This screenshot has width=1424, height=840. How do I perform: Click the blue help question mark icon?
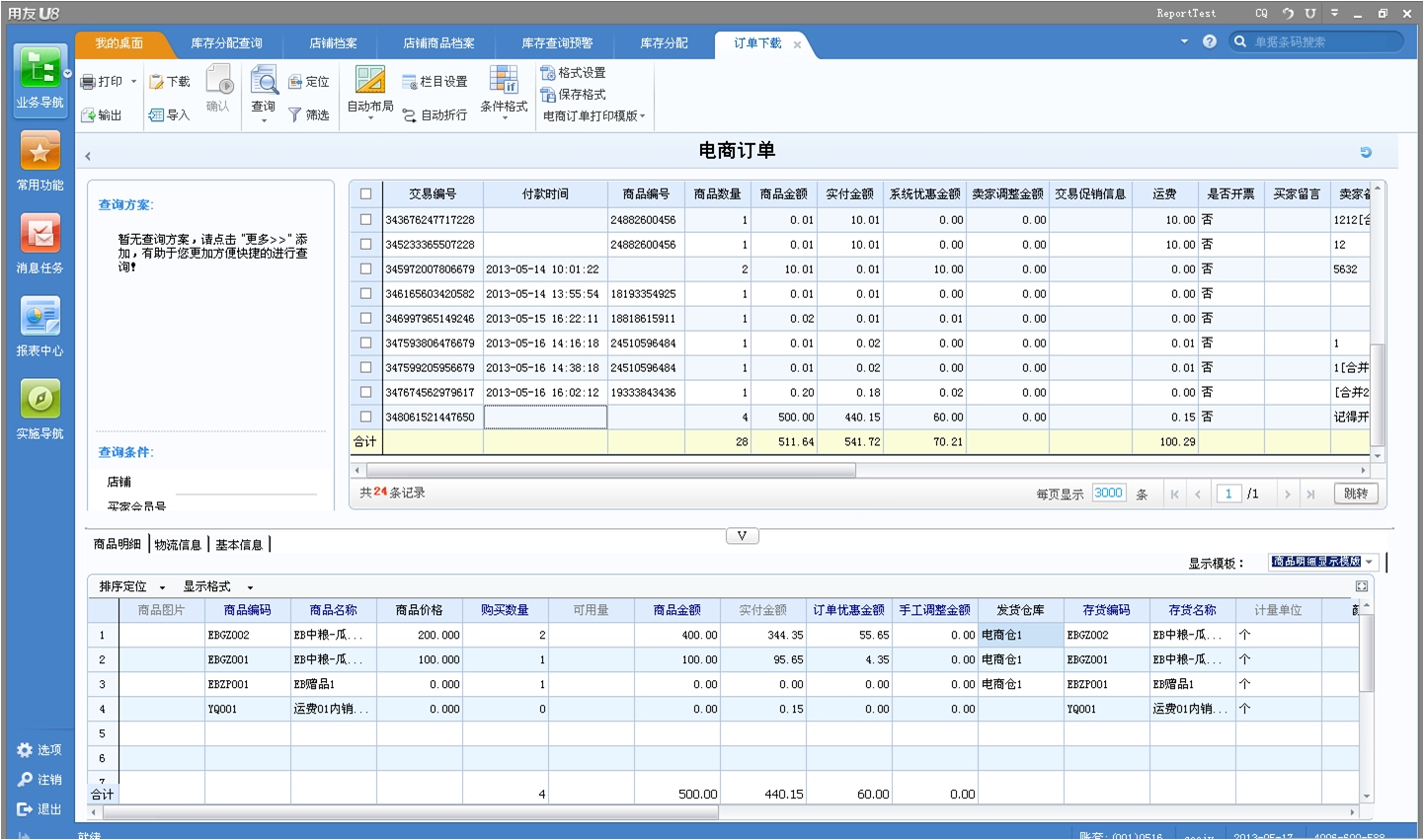pyautogui.click(x=1210, y=42)
